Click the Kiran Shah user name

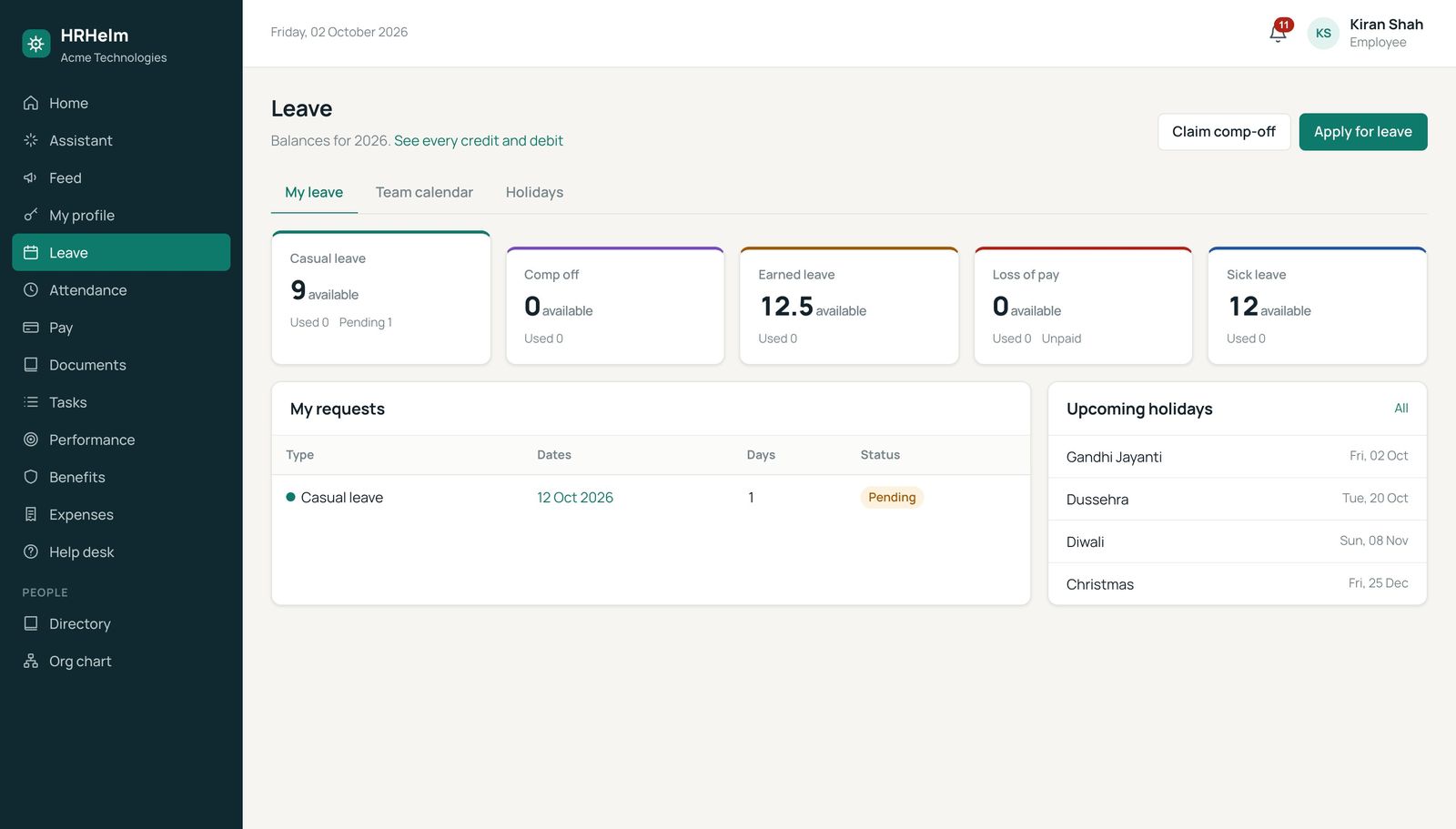tap(1386, 25)
